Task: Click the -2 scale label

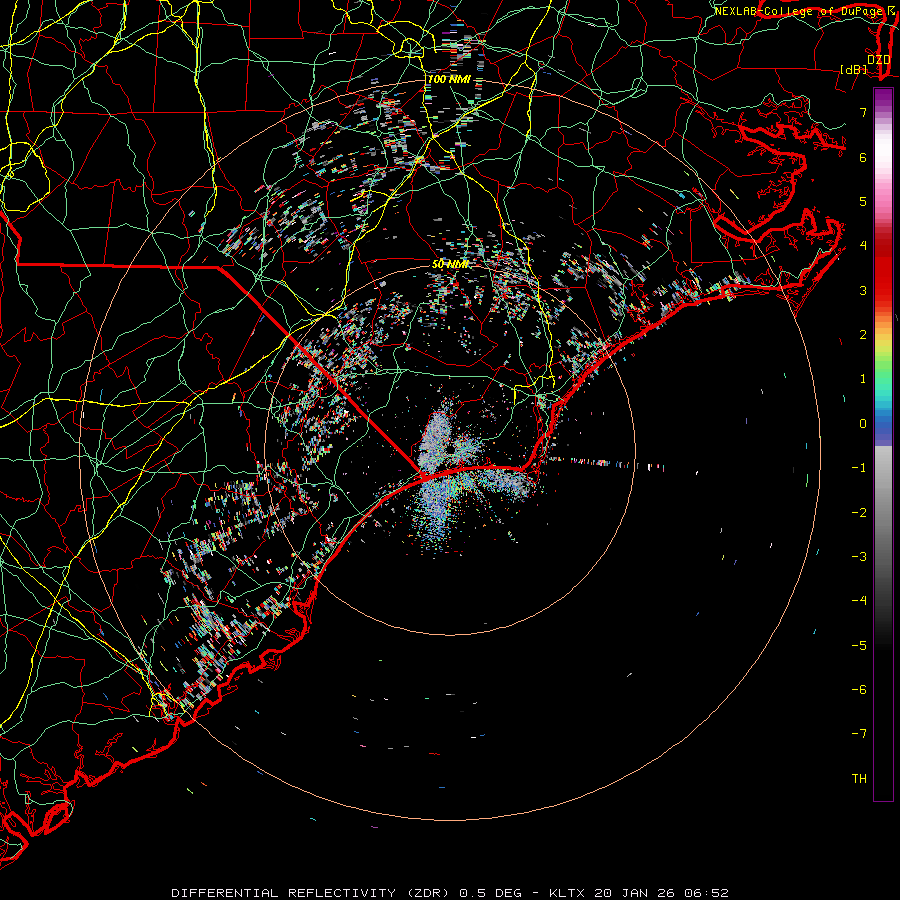Action: (x=859, y=513)
